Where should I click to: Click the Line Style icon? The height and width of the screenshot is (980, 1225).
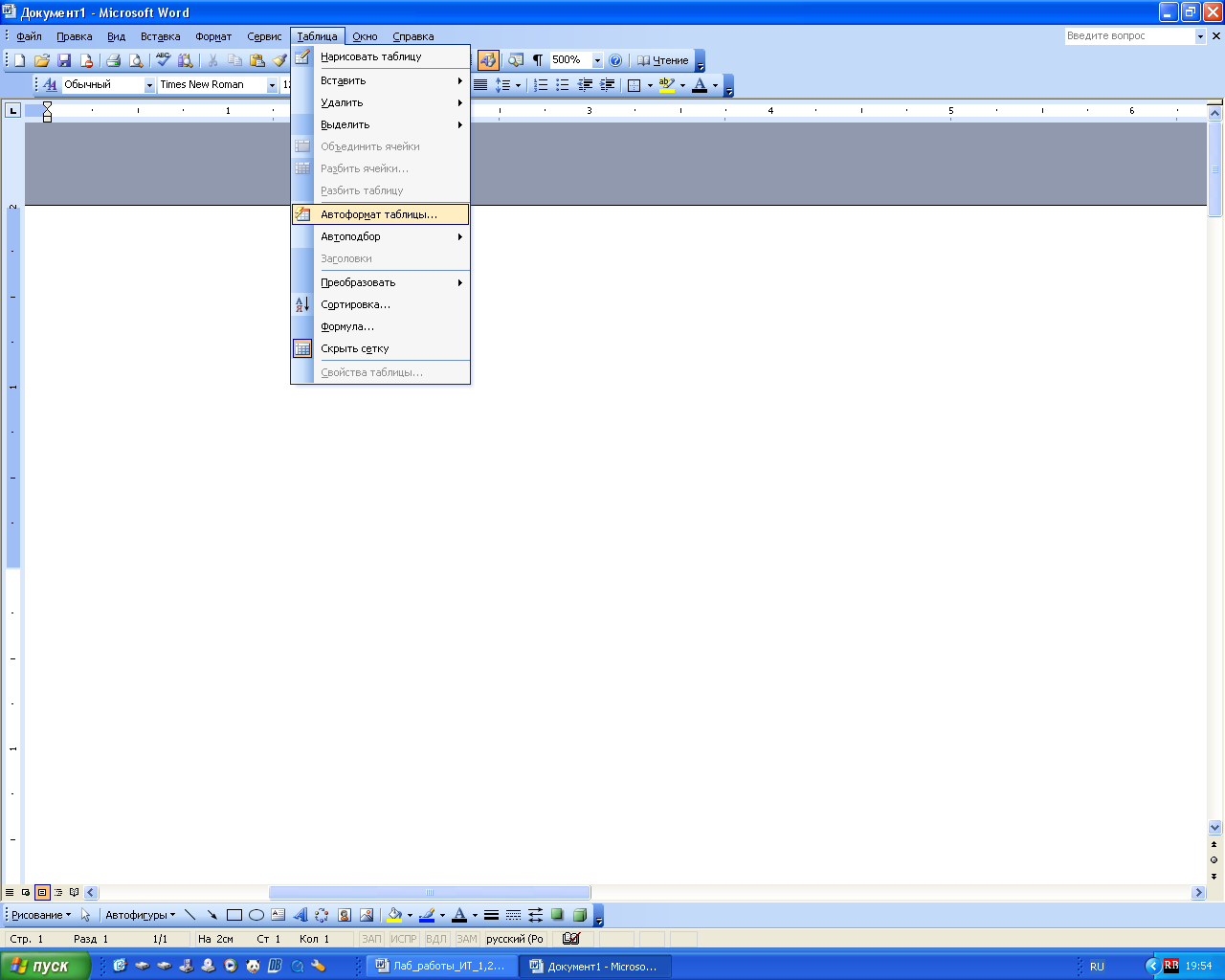pos(491,915)
